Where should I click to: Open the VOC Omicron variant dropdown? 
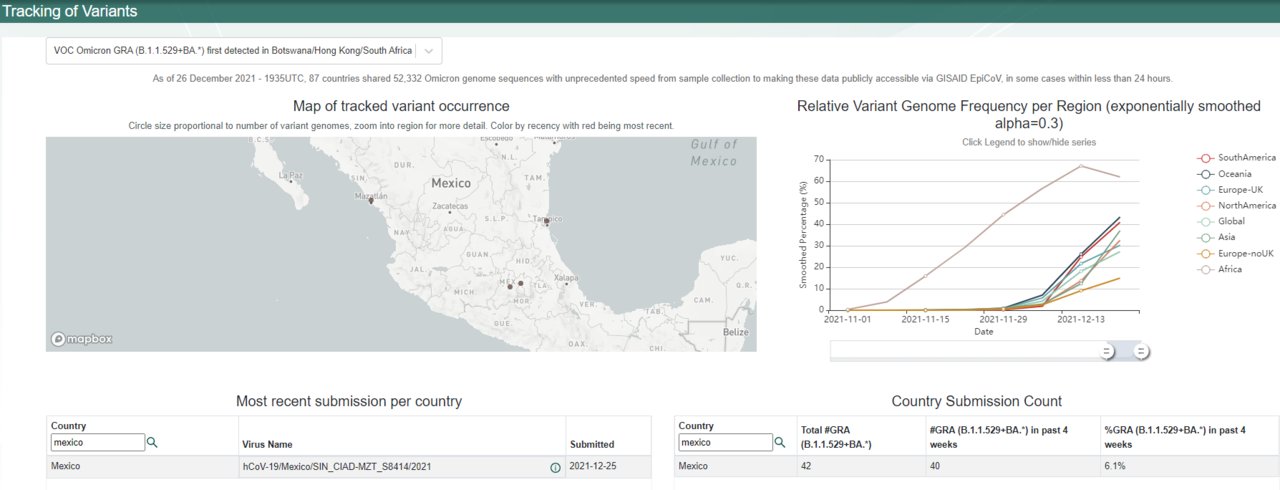click(x=232, y=51)
